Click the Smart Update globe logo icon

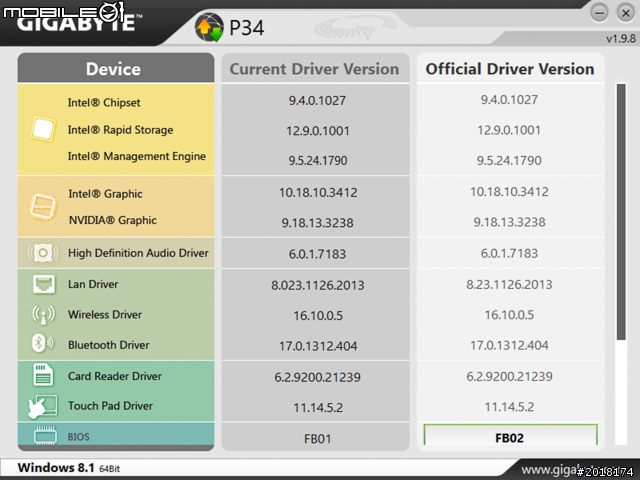coord(209,27)
